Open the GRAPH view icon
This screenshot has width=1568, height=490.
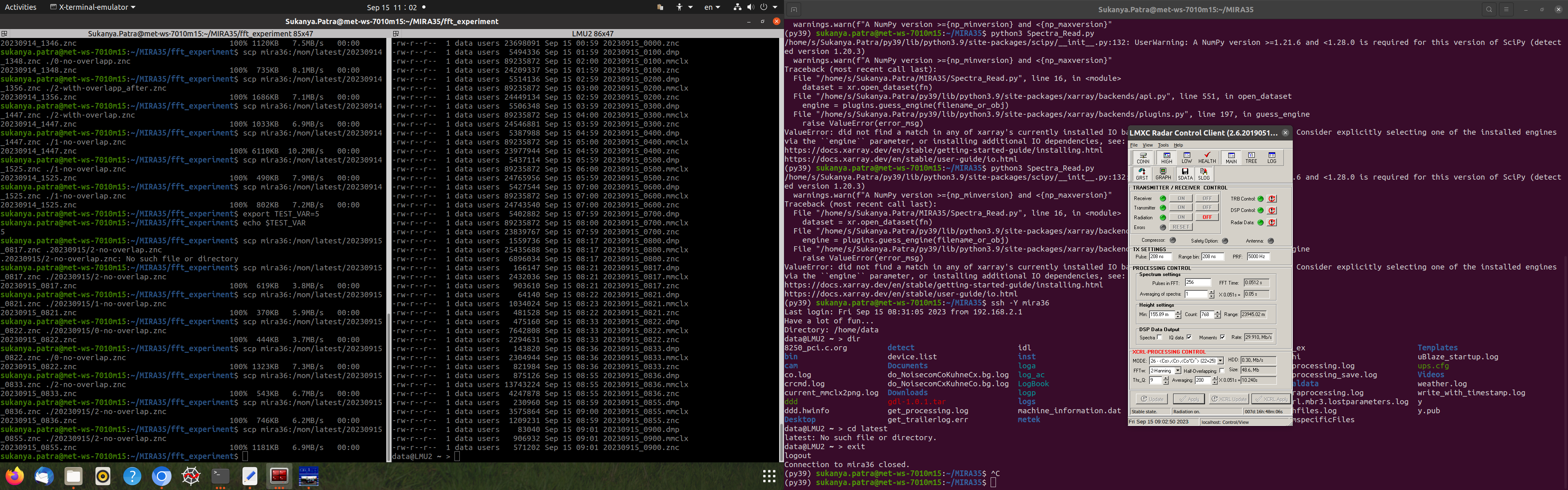(1163, 174)
